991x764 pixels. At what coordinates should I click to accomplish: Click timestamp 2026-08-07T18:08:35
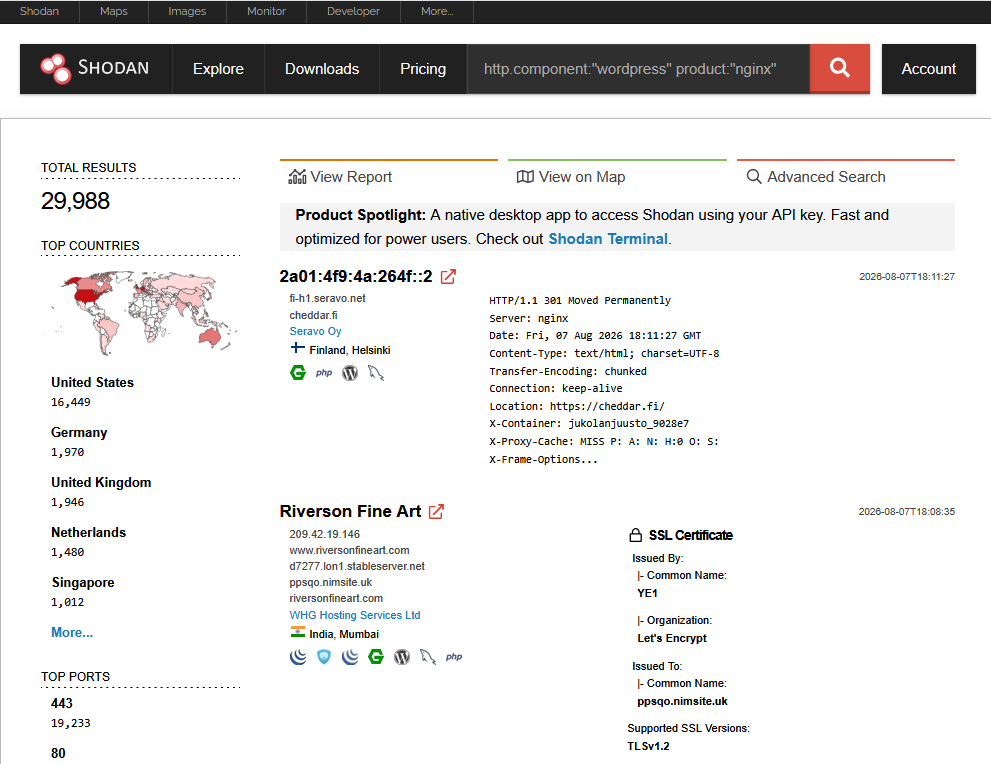click(906, 511)
